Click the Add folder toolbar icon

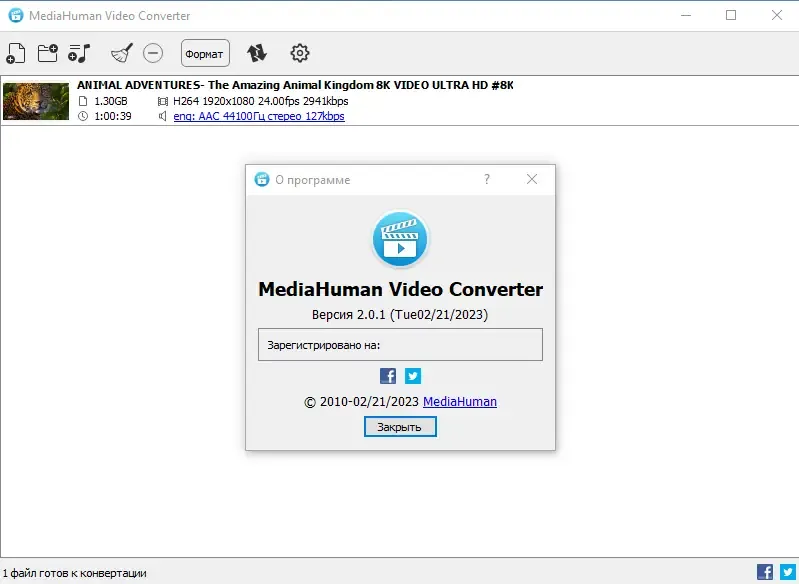pyautogui.click(x=47, y=53)
